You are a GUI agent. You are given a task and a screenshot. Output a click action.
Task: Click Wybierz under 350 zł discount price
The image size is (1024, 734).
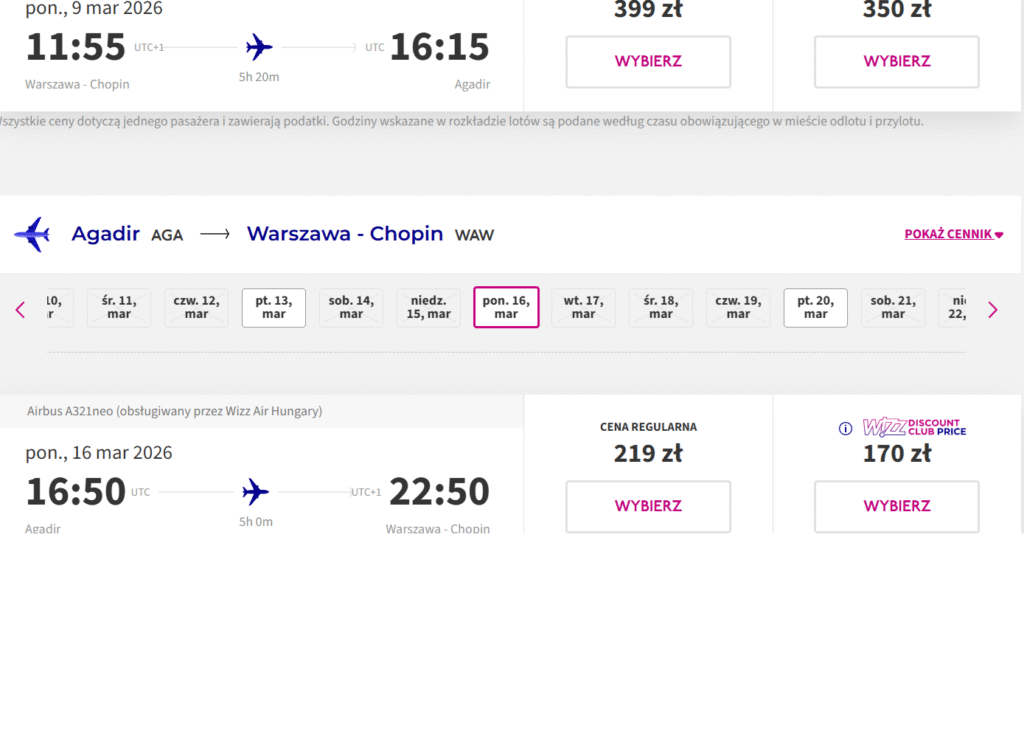point(896,61)
